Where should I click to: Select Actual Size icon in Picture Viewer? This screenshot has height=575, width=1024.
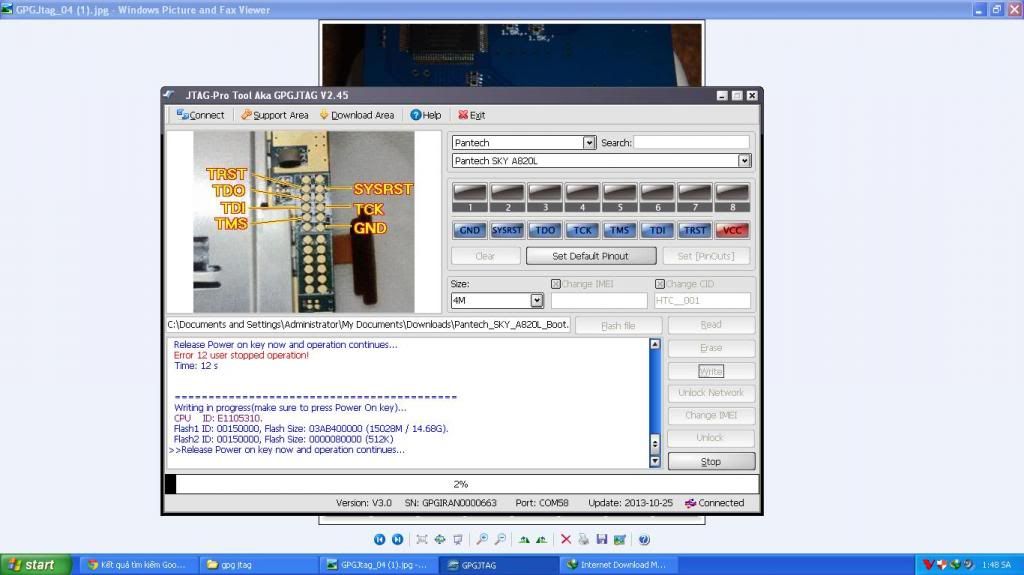[x=440, y=540]
